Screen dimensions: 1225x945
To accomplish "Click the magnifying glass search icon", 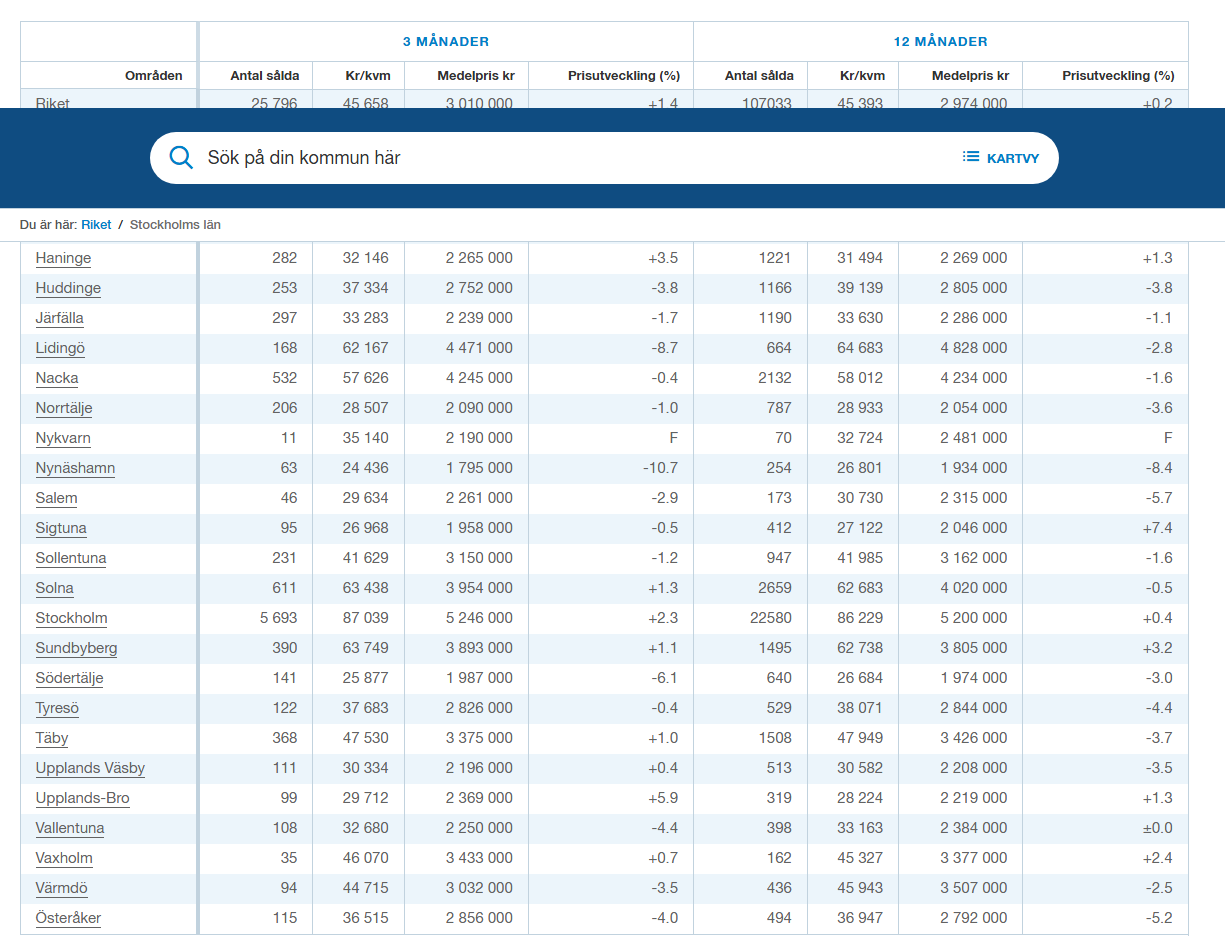I will [181, 158].
